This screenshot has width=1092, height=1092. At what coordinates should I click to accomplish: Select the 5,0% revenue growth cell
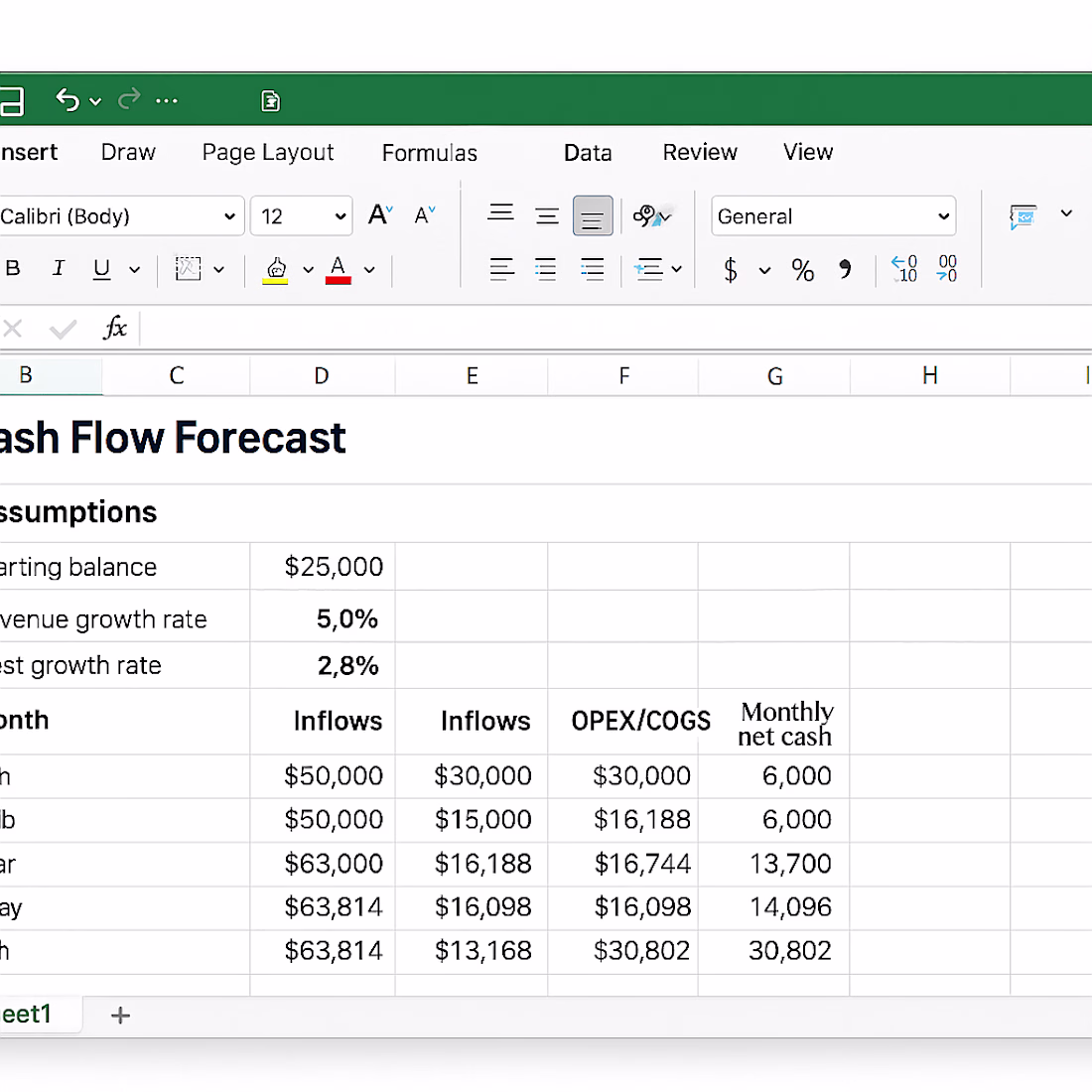click(x=323, y=618)
